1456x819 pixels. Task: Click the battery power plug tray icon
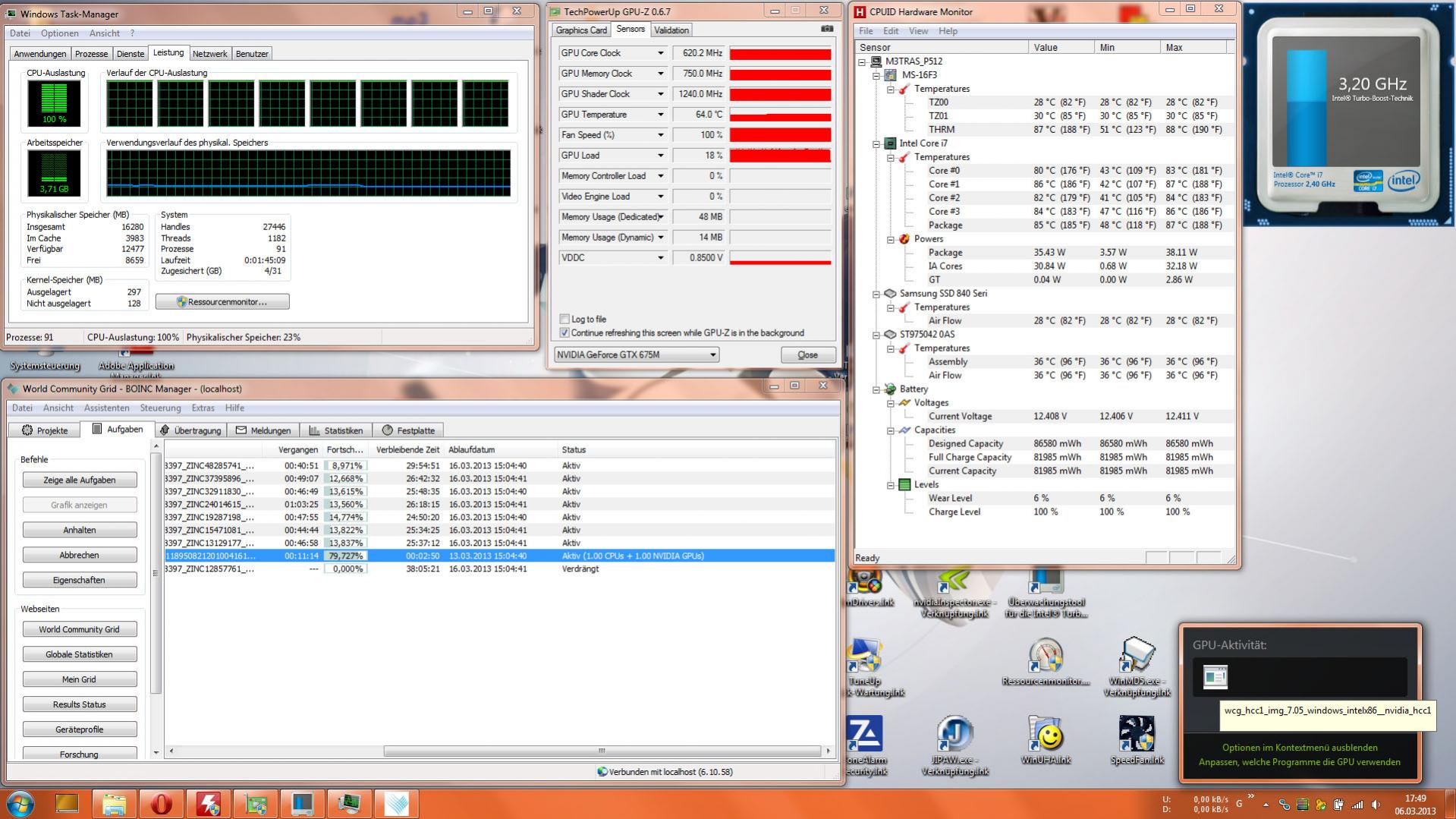tap(1339, 805)
